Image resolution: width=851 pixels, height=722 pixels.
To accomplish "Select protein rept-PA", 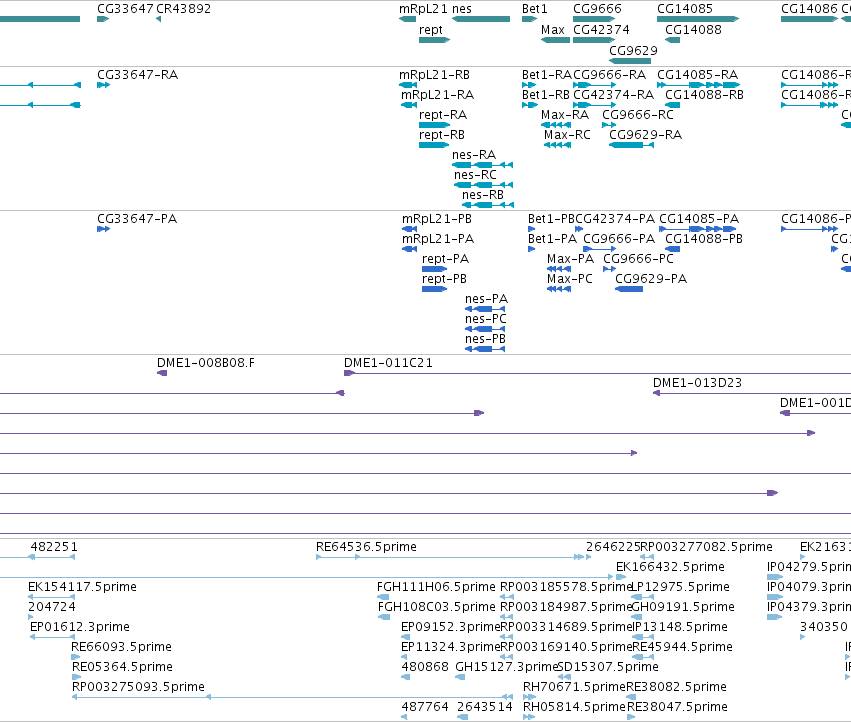I will pos(435,269).
